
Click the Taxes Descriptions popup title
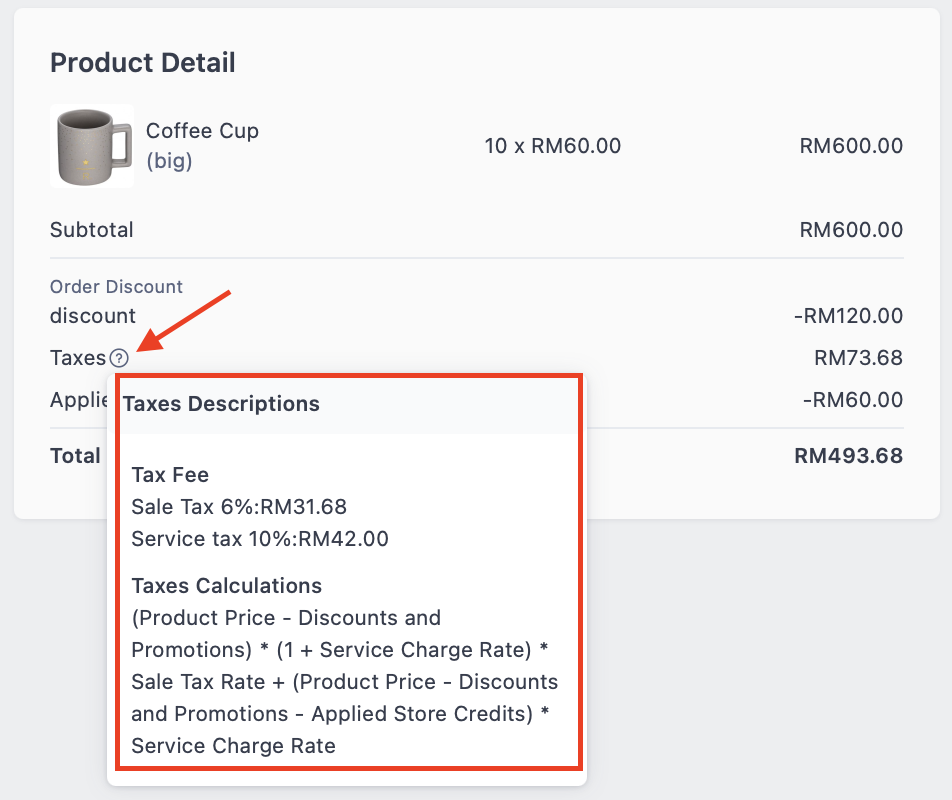(x=221, y=404)
